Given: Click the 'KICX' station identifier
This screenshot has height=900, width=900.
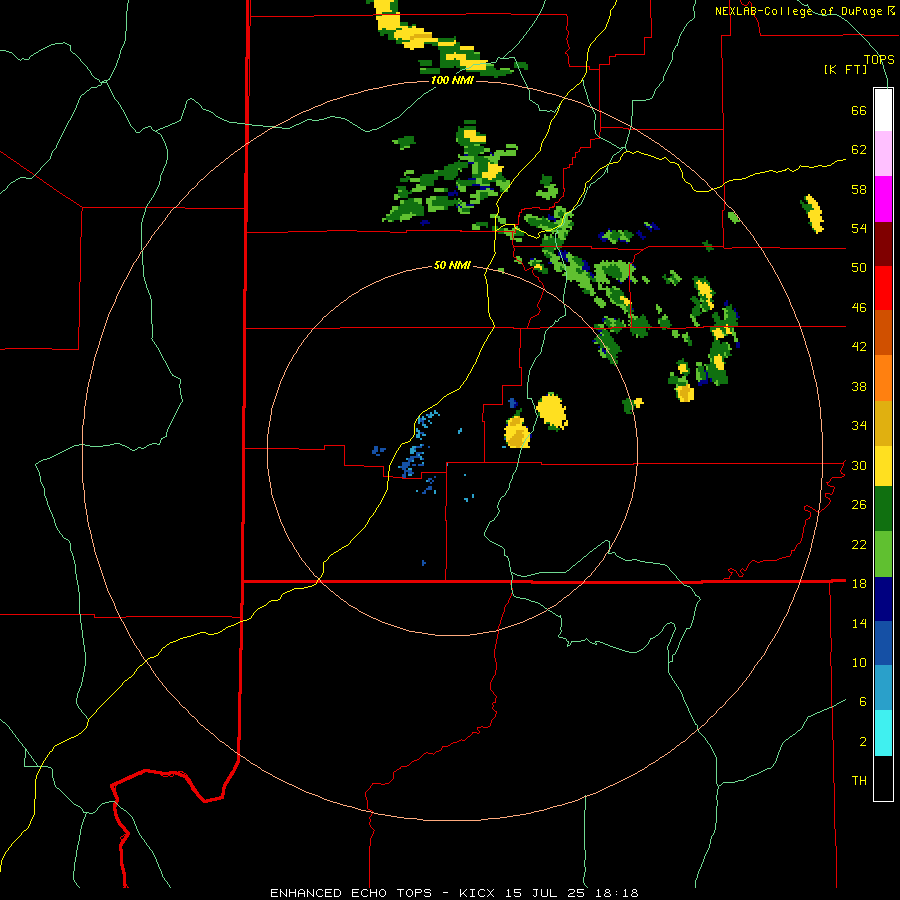Looking at the screenshot, I should pos(476,893).
